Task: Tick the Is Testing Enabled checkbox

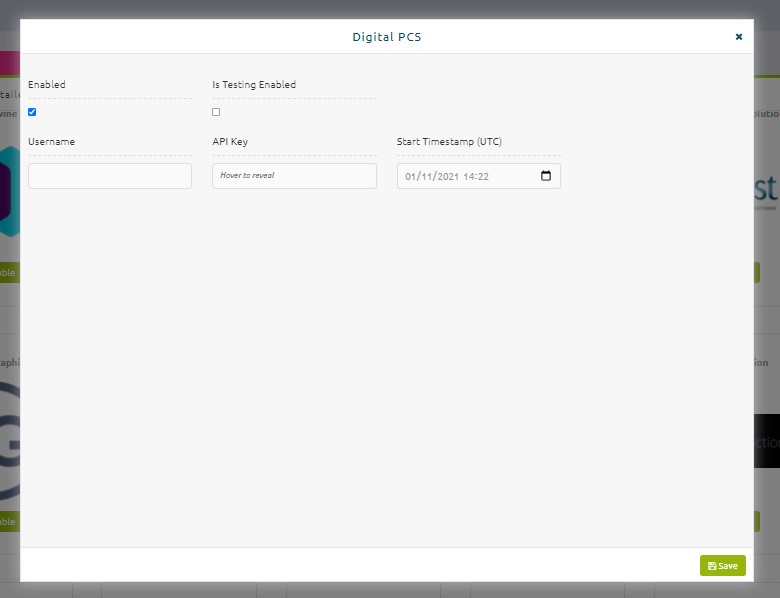Action: 216,112
